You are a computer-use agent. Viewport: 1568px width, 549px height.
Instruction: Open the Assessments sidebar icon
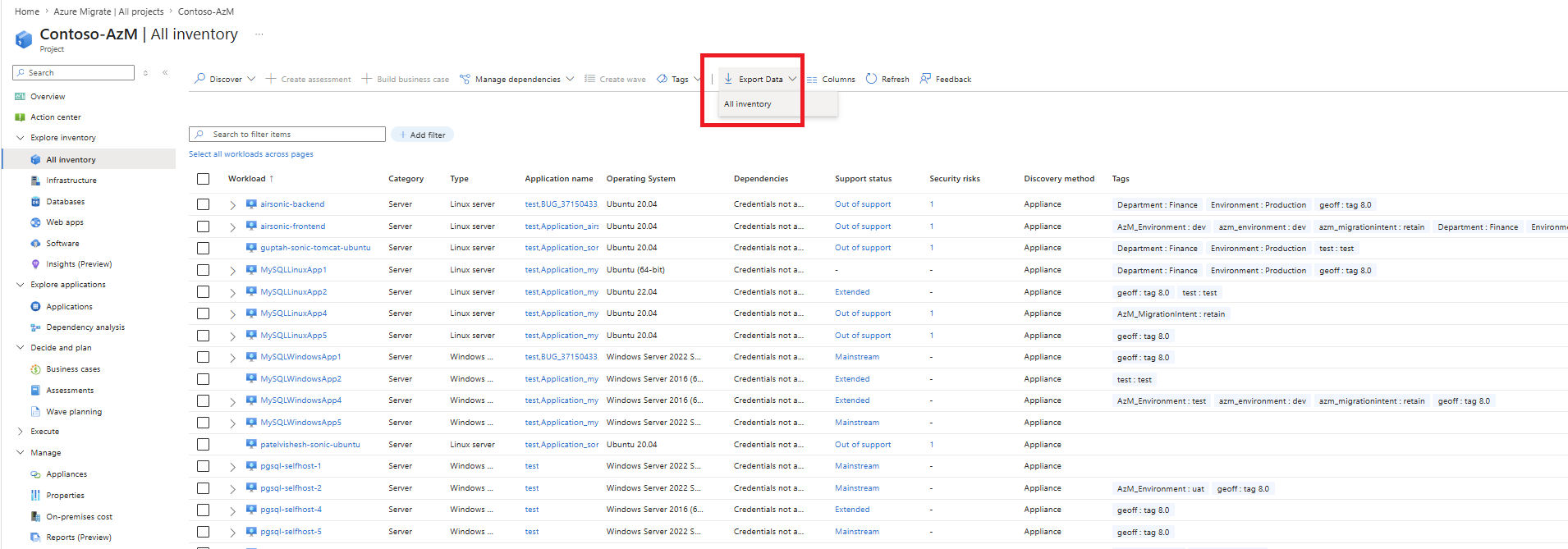coord(35,391)
